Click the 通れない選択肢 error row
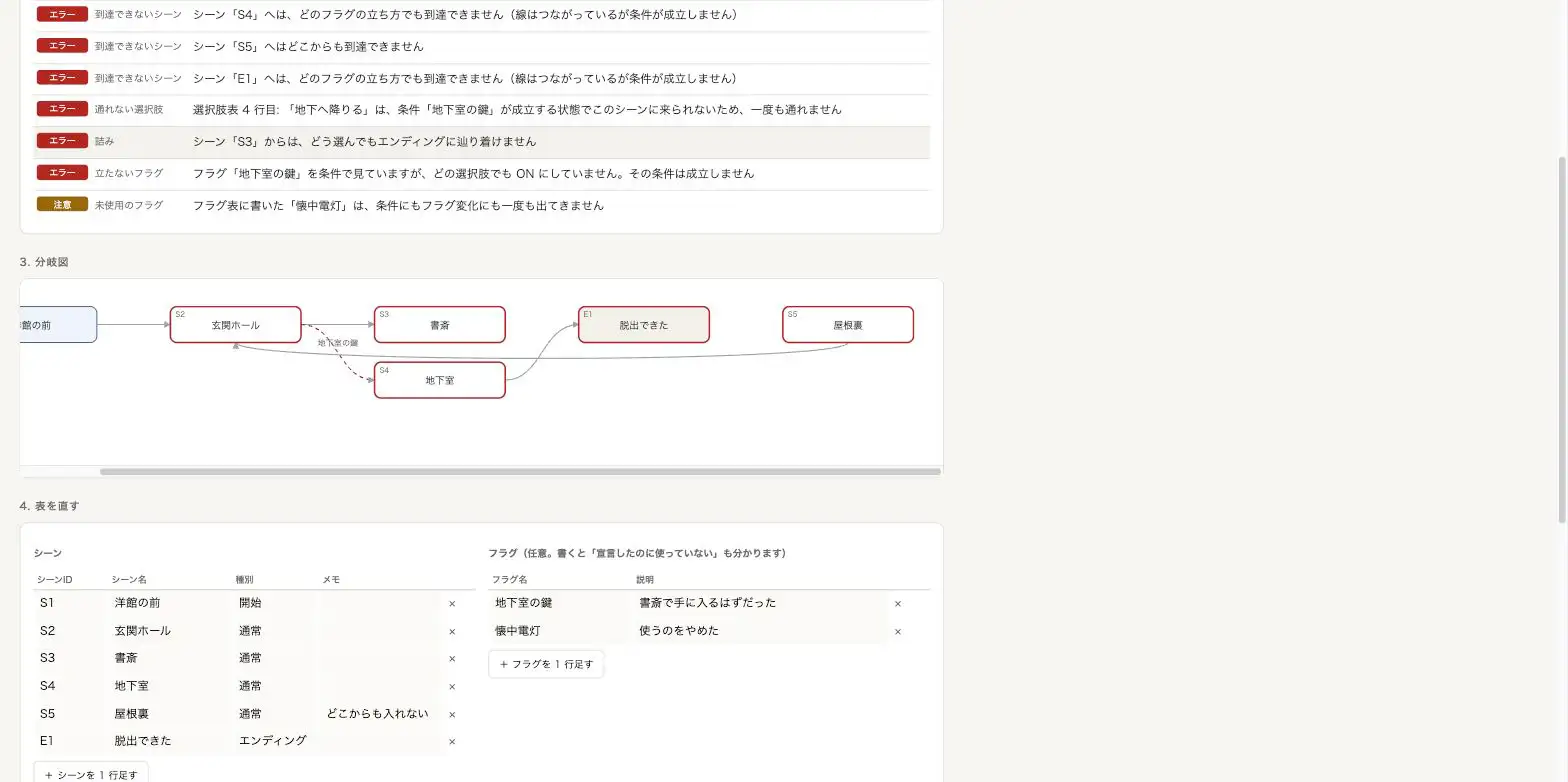The width and height of the screenshot is (1568, 782). pos(482,110)
